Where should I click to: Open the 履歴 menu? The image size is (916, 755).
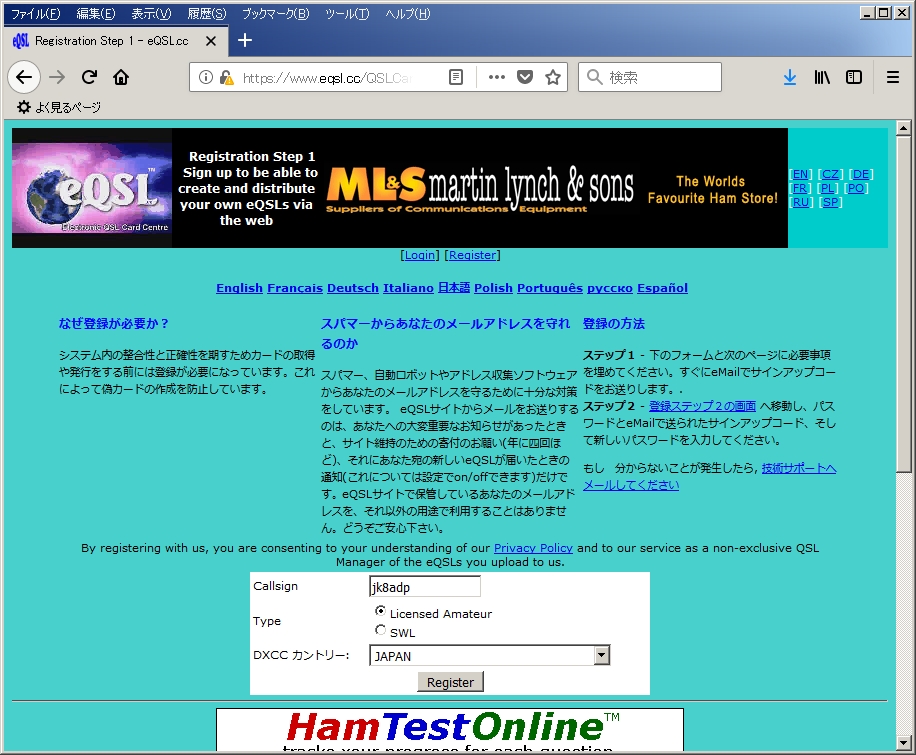pos(207,13)
